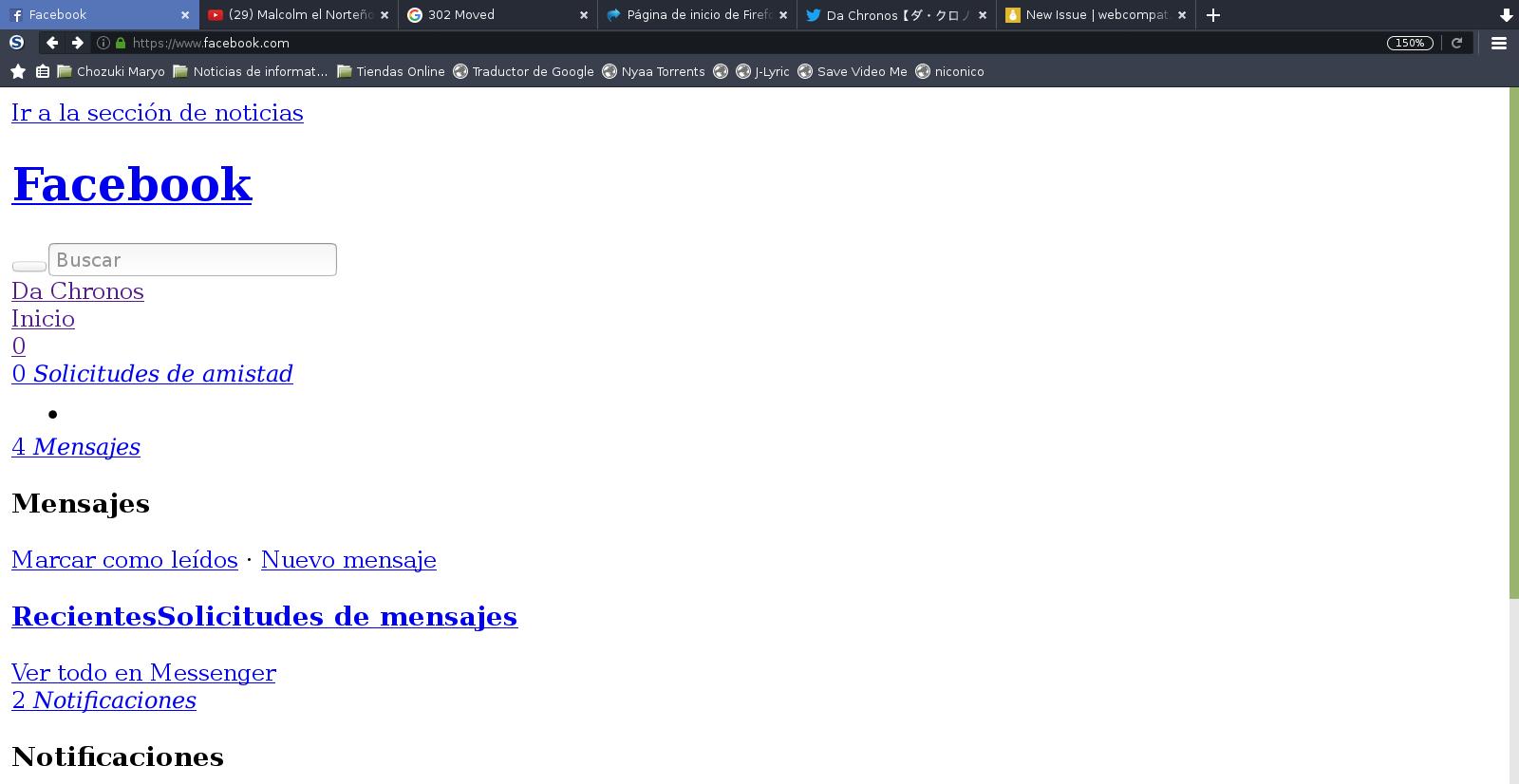Viewport: 1519px width, 784px height.
Task: Open Noticias de informat... bookmark folder
Action: tap(251, 71)
